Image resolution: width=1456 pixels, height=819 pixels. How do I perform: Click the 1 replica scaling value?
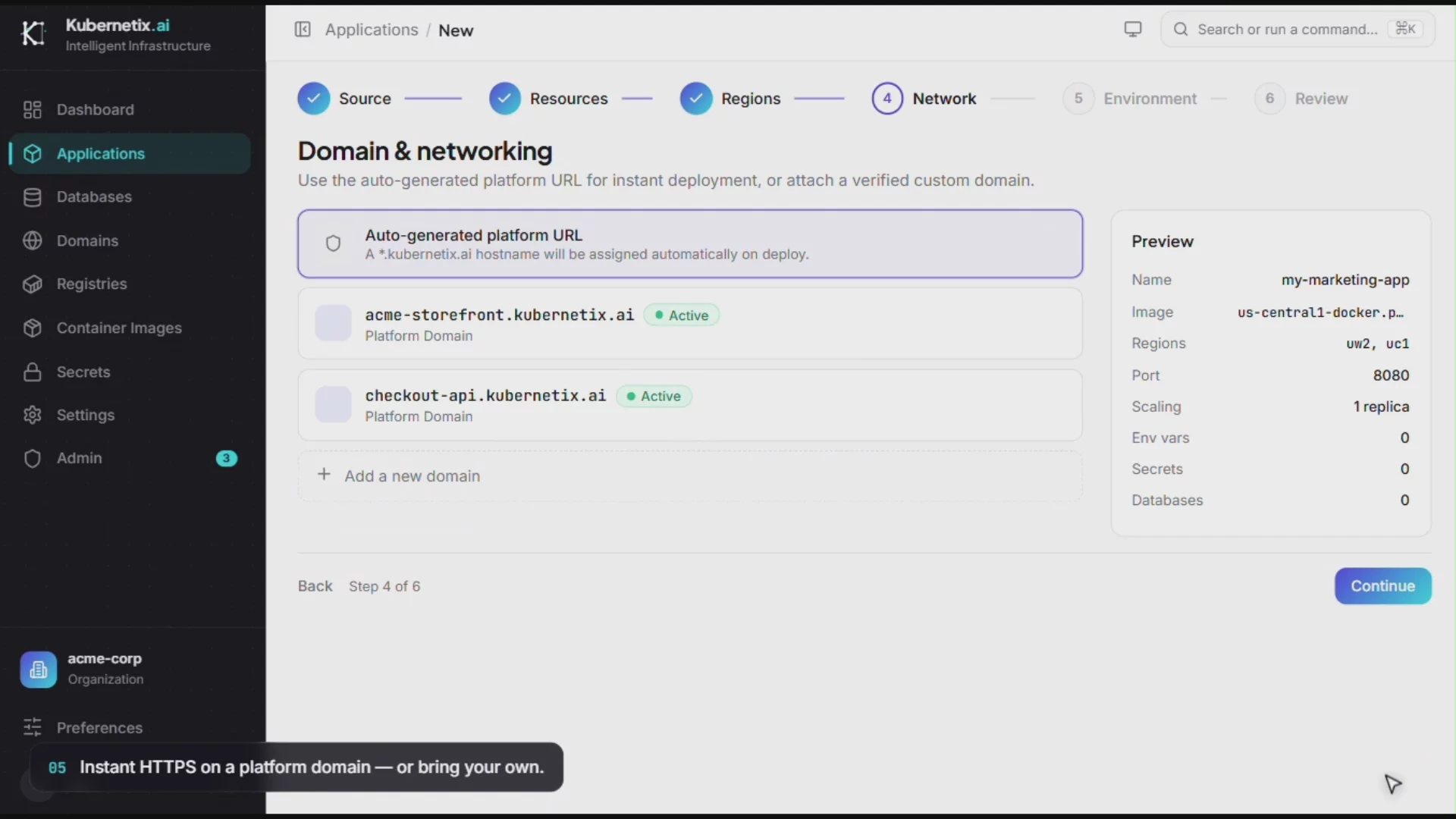1381,406
